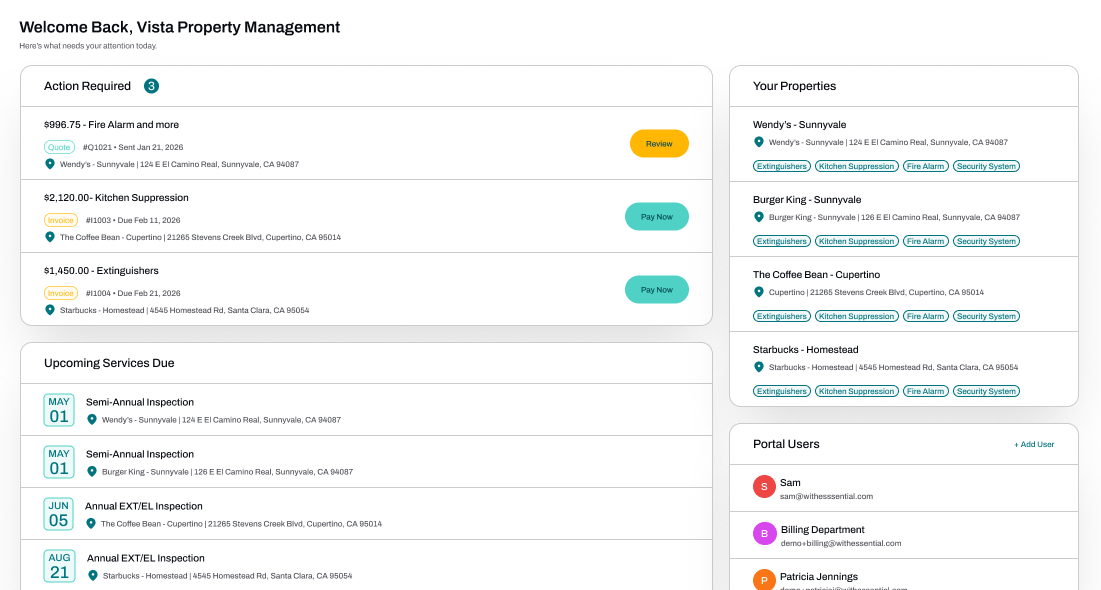Pay the $1,450.00 Extinguishers invoice

pyautogui.click(x=657, y=289)
